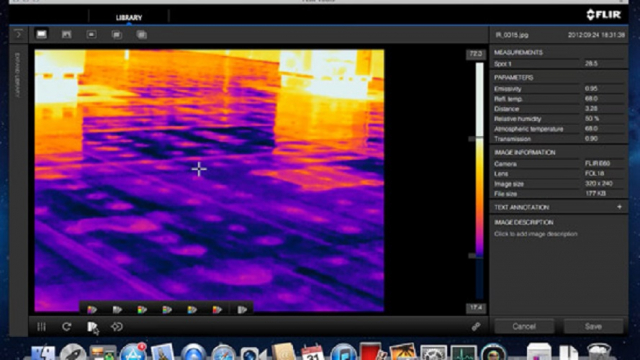Screen dimensions: 640x360
Task: Choose the first palette option in popup strip
Action: [92, 310]
